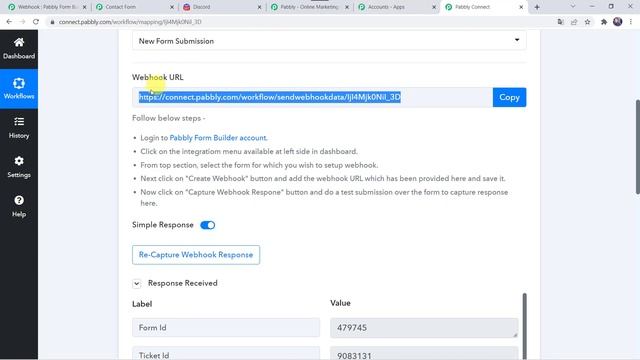Go forward with the browser forward arrow
The width and height of the screenshot is (640, 360).
pyautogui.click(x=22, y=22)
